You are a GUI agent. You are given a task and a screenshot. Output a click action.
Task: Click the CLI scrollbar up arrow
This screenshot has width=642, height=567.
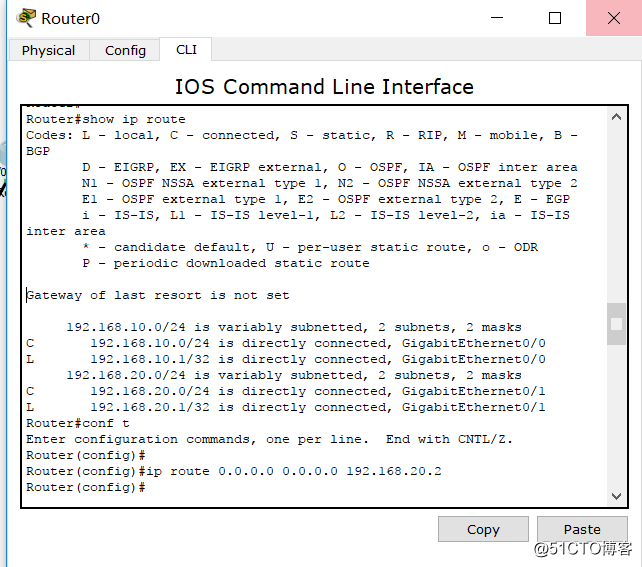(x=616, y=117)
